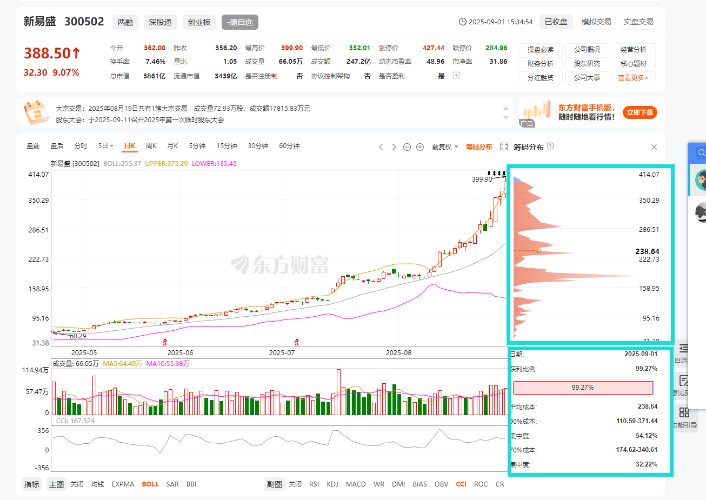Click the small plus box after 是否盈利
706x500 pixels.
point(456,76)
